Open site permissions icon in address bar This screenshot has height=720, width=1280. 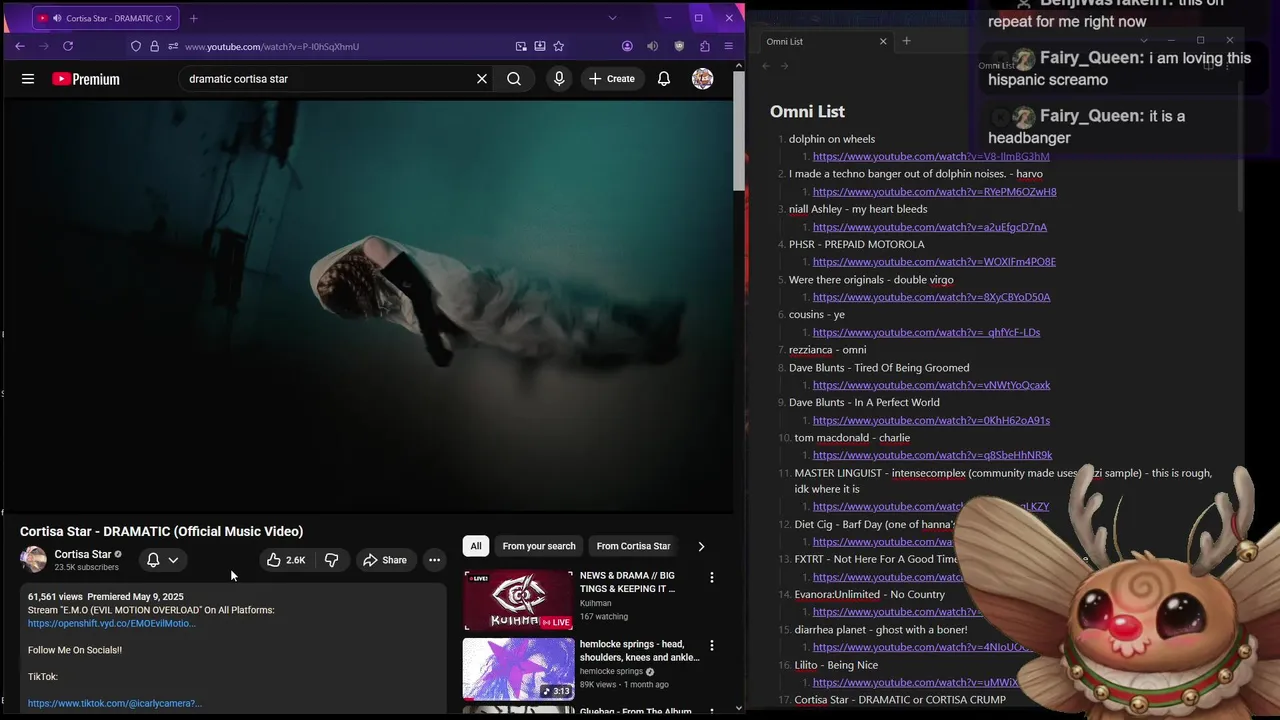click(173, 46)
